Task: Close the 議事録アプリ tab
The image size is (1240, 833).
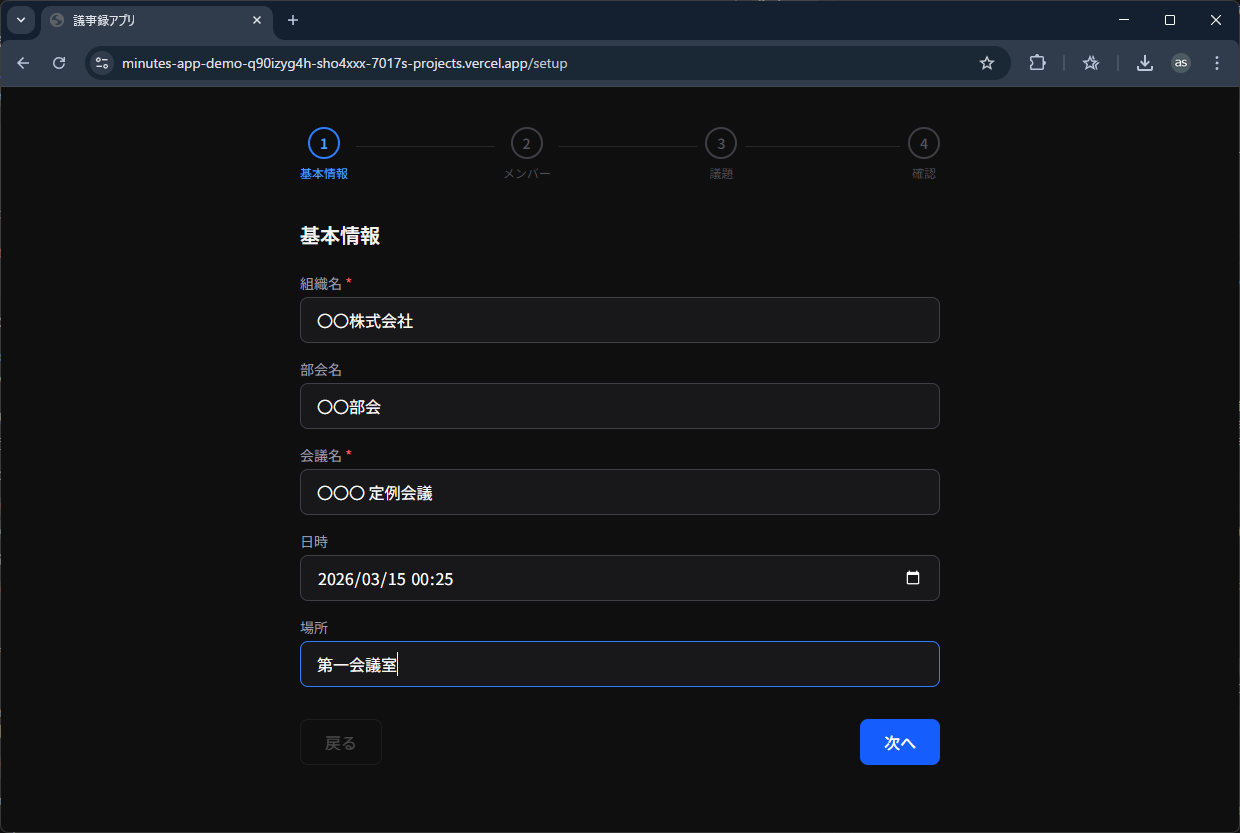Action: tap(257, 20)
